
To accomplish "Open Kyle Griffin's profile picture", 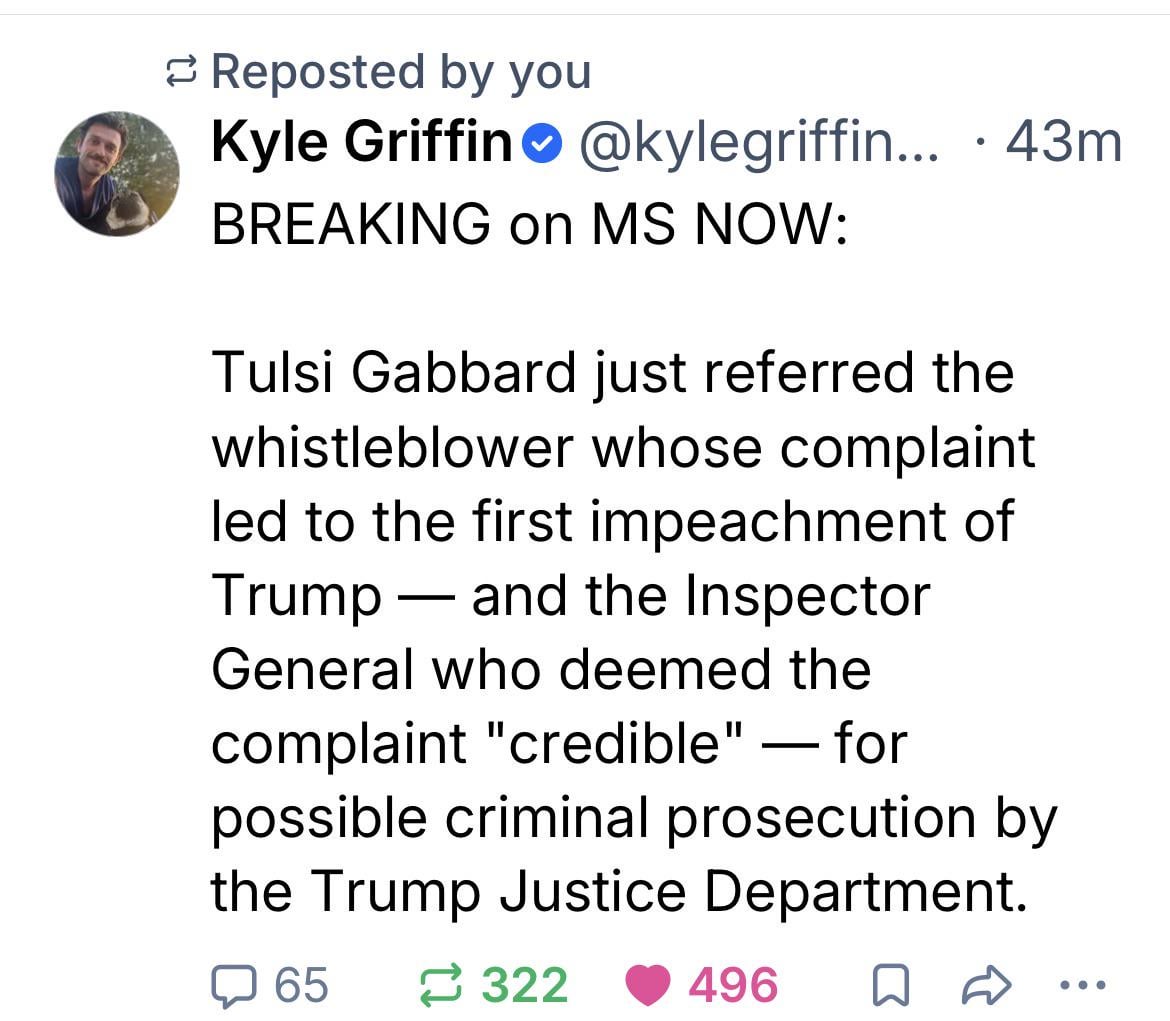I will point(117,174).
